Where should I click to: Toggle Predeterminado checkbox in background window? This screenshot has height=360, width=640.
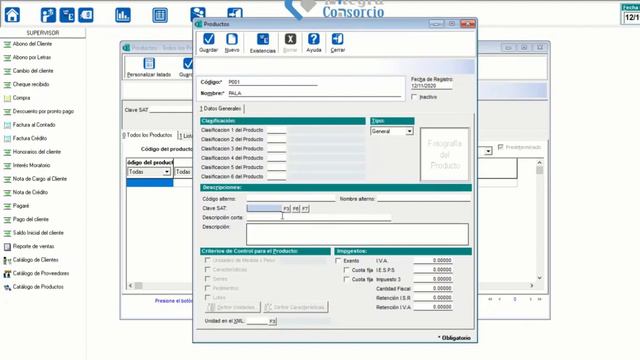pyautogui.click(x=500, y=147)
